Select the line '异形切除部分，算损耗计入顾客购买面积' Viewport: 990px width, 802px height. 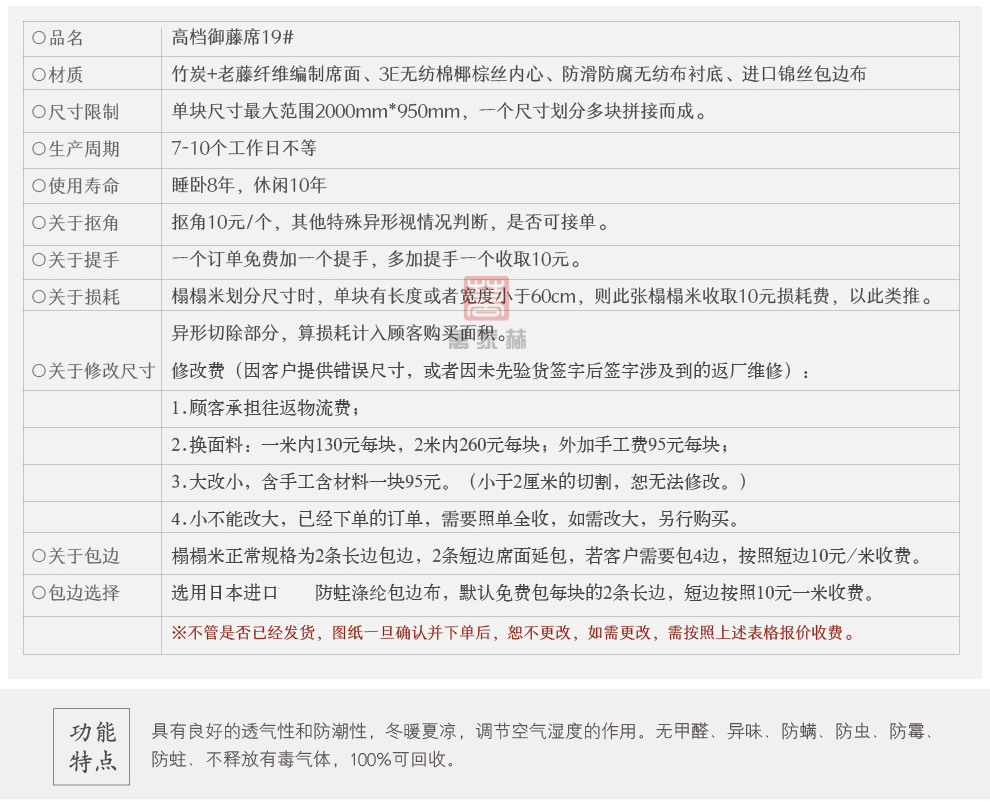click(x=340, y=333)
